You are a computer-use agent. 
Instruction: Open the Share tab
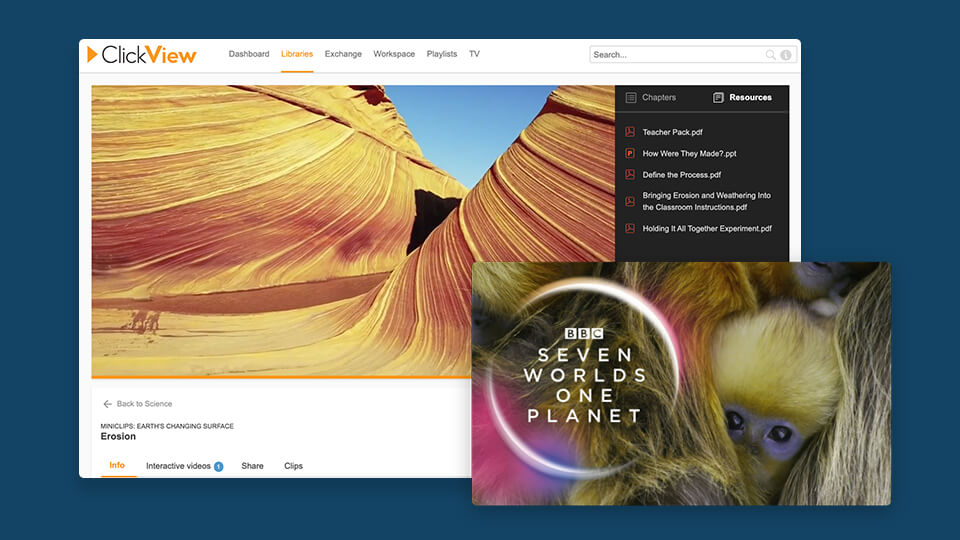(x=252, y=466)
